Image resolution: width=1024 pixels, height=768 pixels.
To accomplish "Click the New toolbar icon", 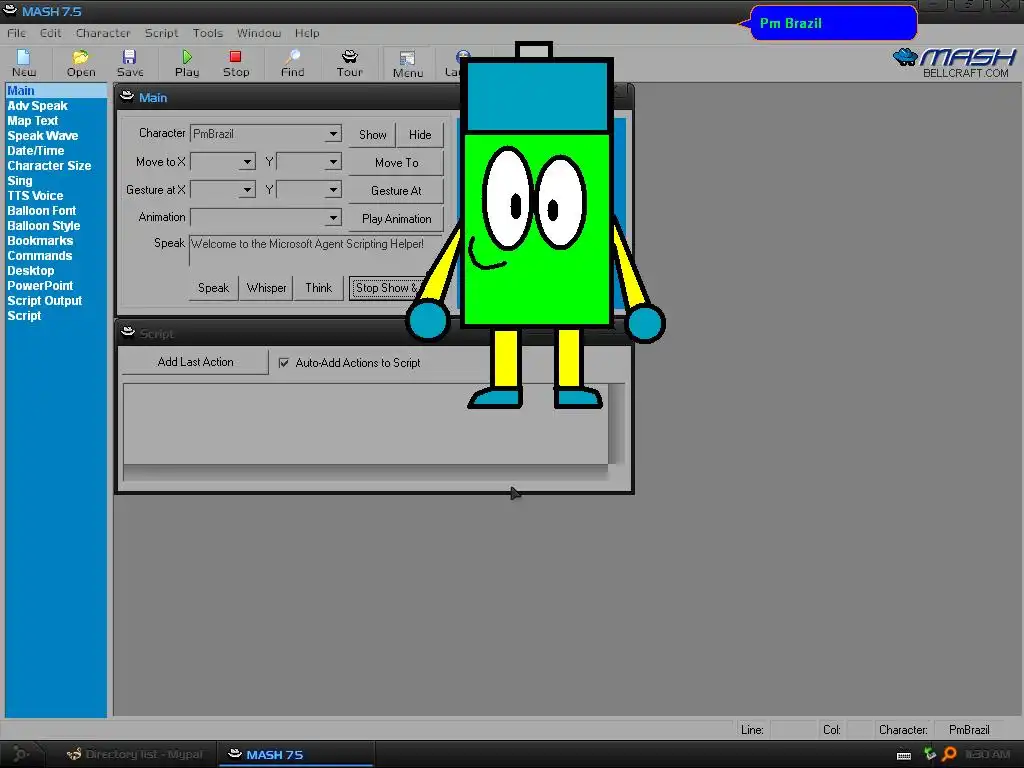I will pyautogui.click(x=24, y=63).
